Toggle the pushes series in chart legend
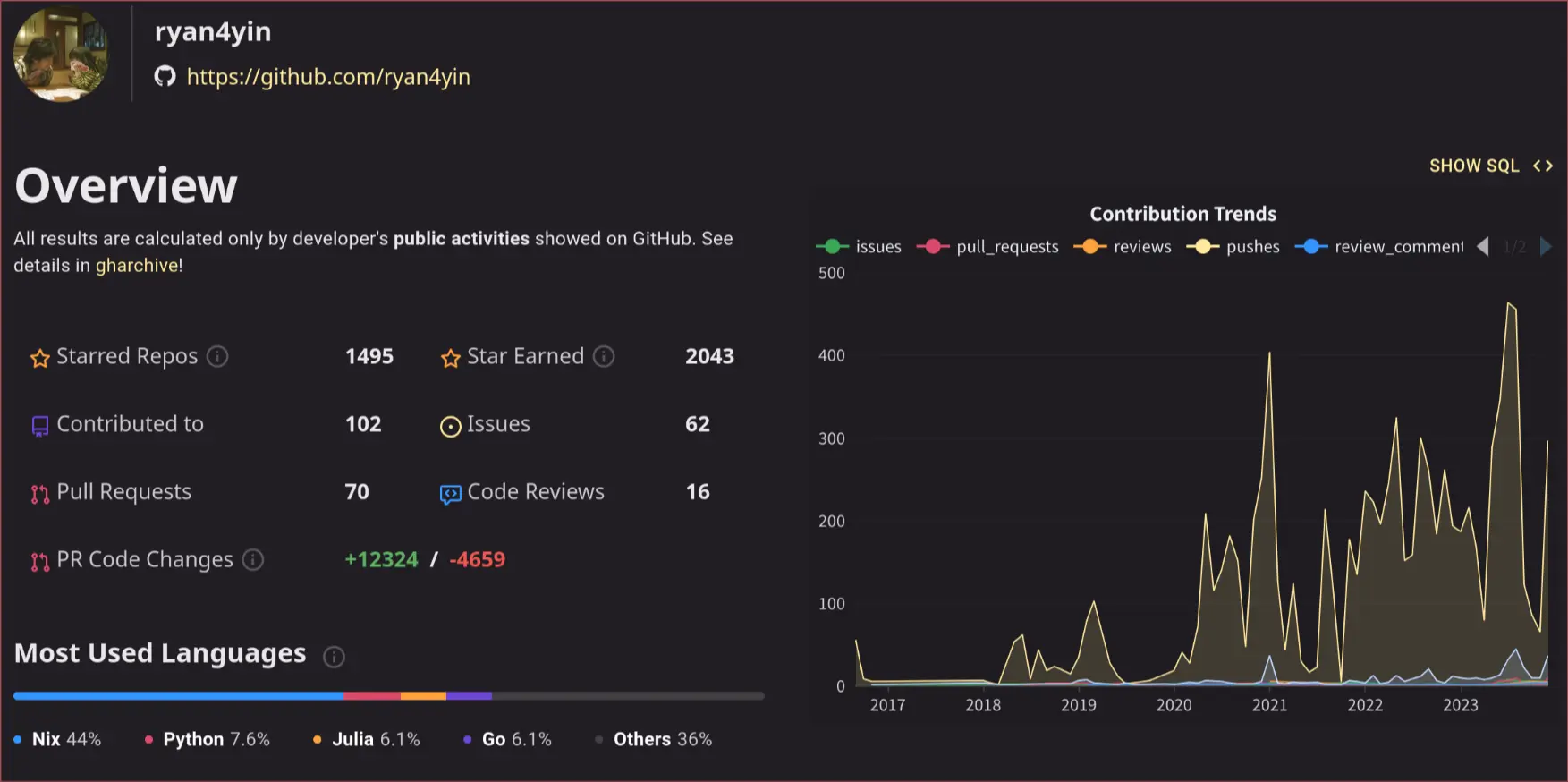The width and height of the screenshot is (1568, 782). point(1233,247)
